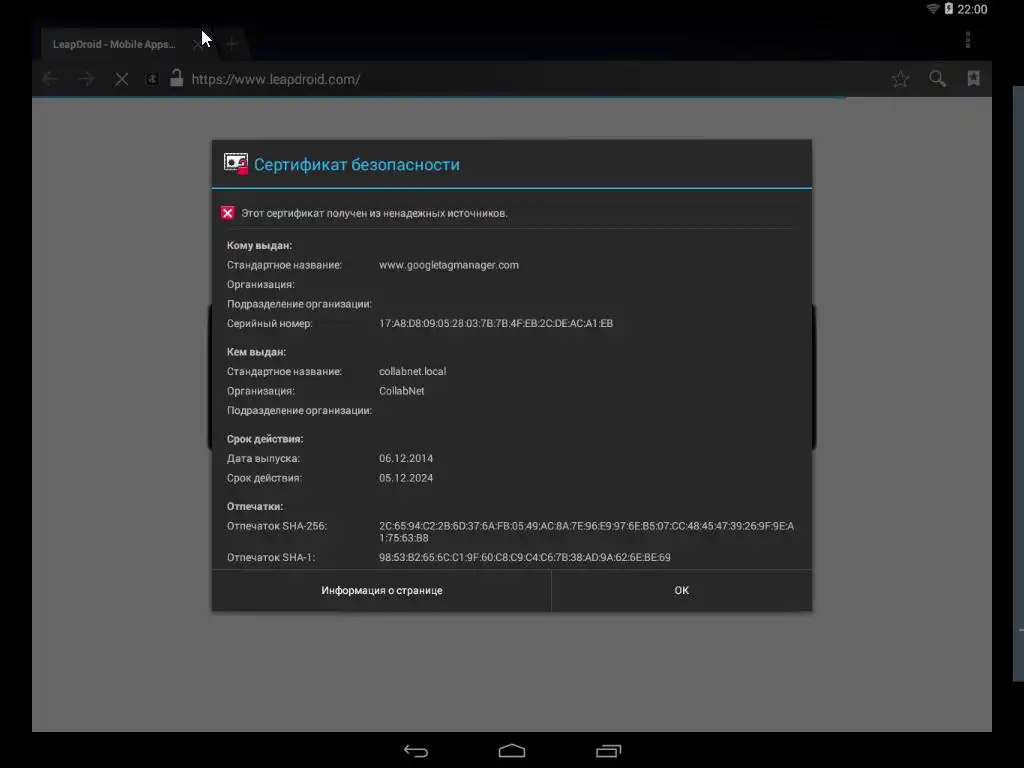Image resolution: width=1024 pixels, height=768 pixels.
Task: Click the padlock icon in address bar
Action: [x=176, y=78]
